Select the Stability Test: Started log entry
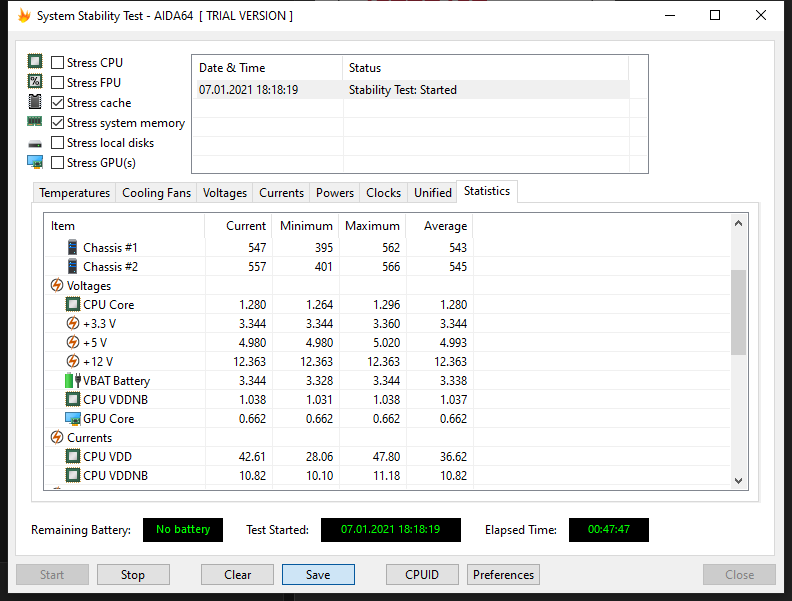The image size is (792, 601). pos(413,90)
